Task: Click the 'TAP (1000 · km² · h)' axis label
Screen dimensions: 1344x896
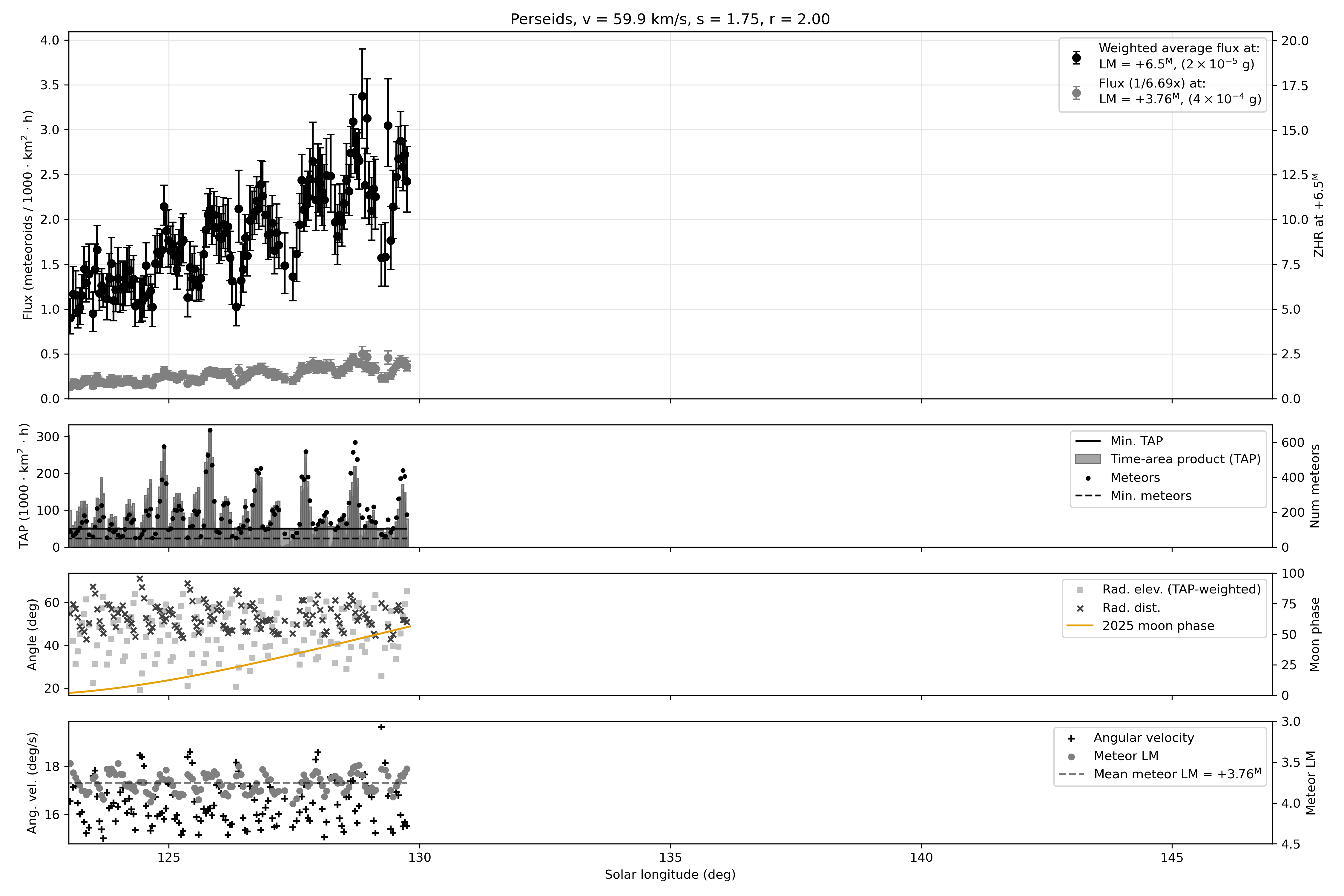Action: pyautogui.click(x=24, y=486)
